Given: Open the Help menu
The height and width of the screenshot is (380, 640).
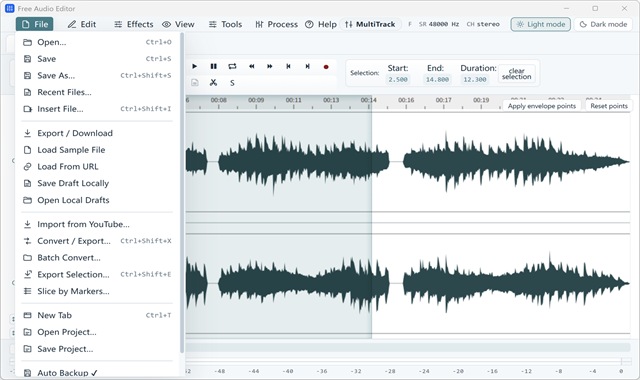Looking at the screenshot, I should tap(321, 24).
